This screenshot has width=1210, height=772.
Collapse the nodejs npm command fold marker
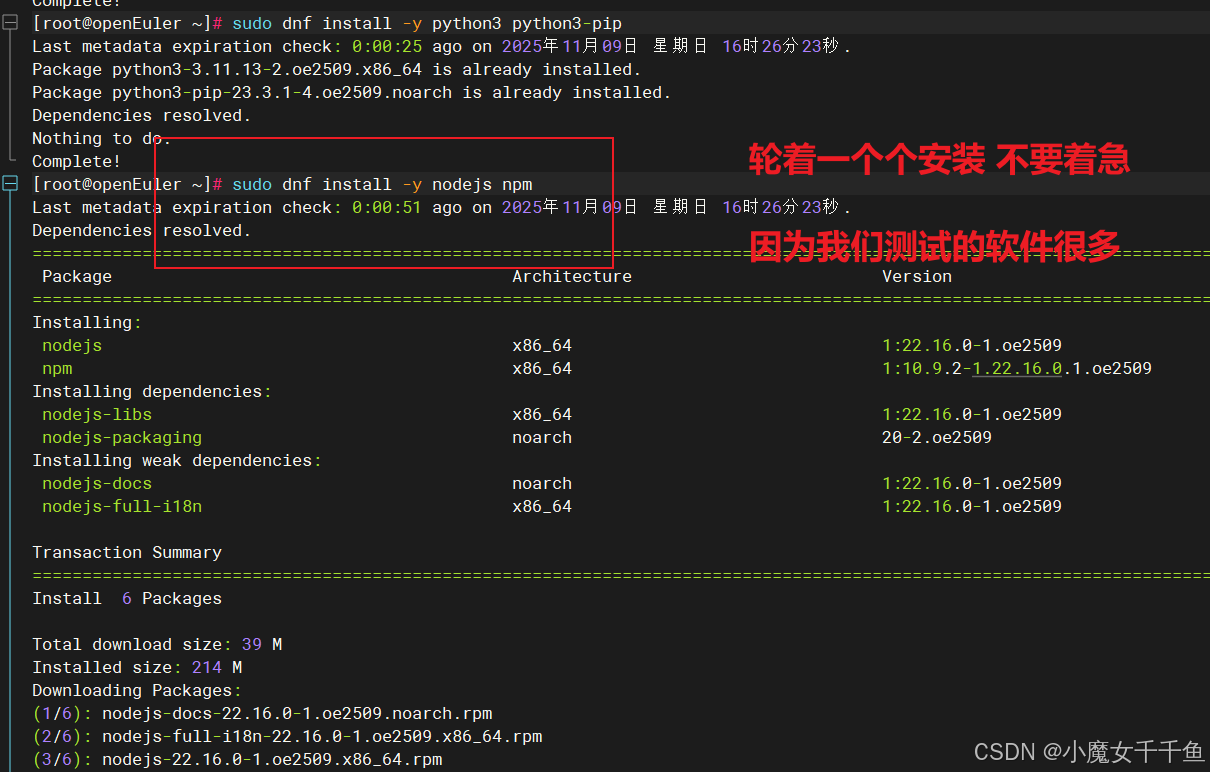coord(10,184)
